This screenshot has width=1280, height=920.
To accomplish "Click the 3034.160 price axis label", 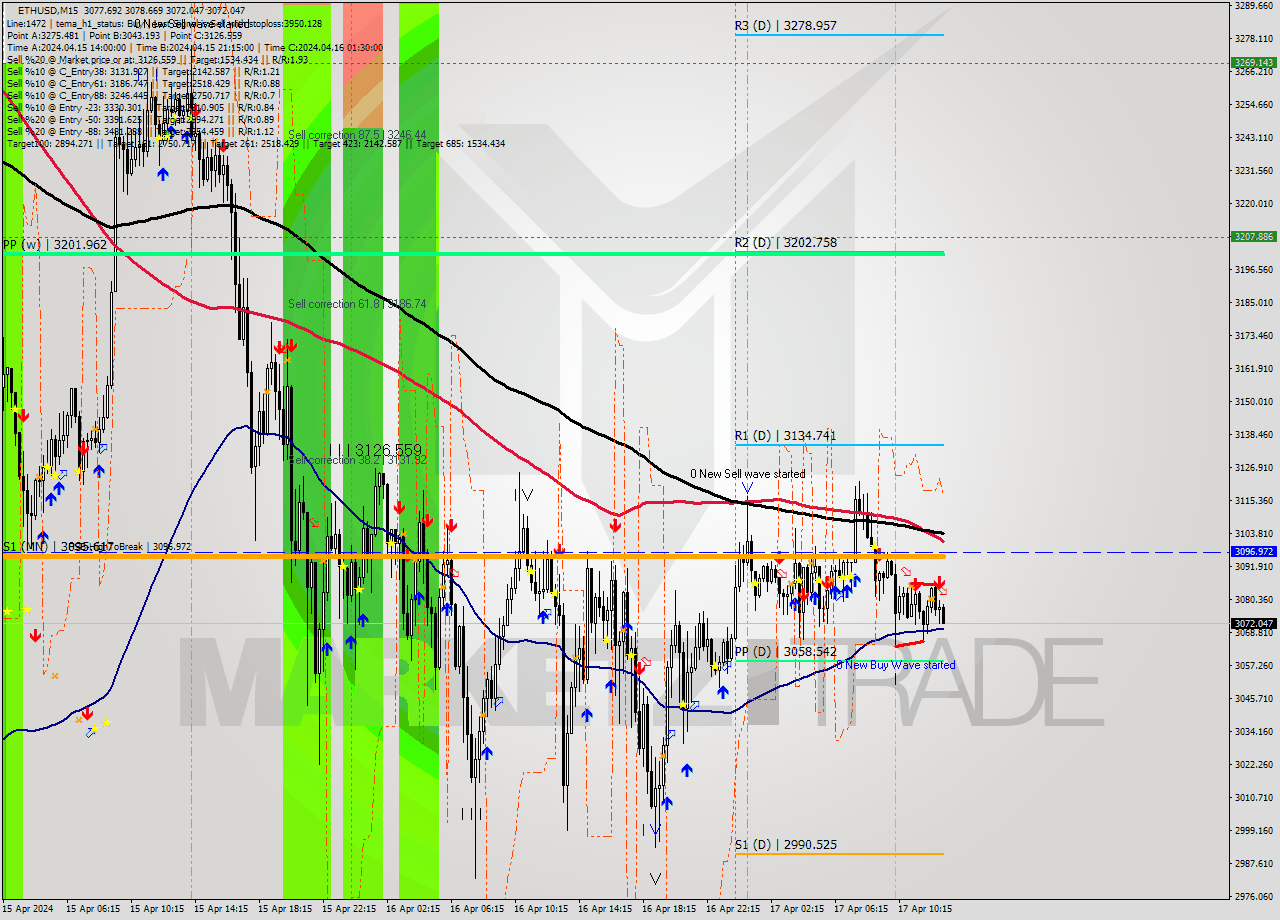I will (x=1253, y=731).
